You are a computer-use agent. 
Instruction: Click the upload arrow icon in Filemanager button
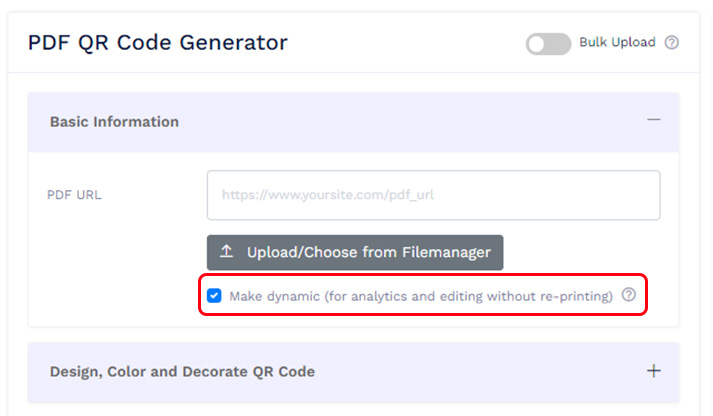click(226, 252)
